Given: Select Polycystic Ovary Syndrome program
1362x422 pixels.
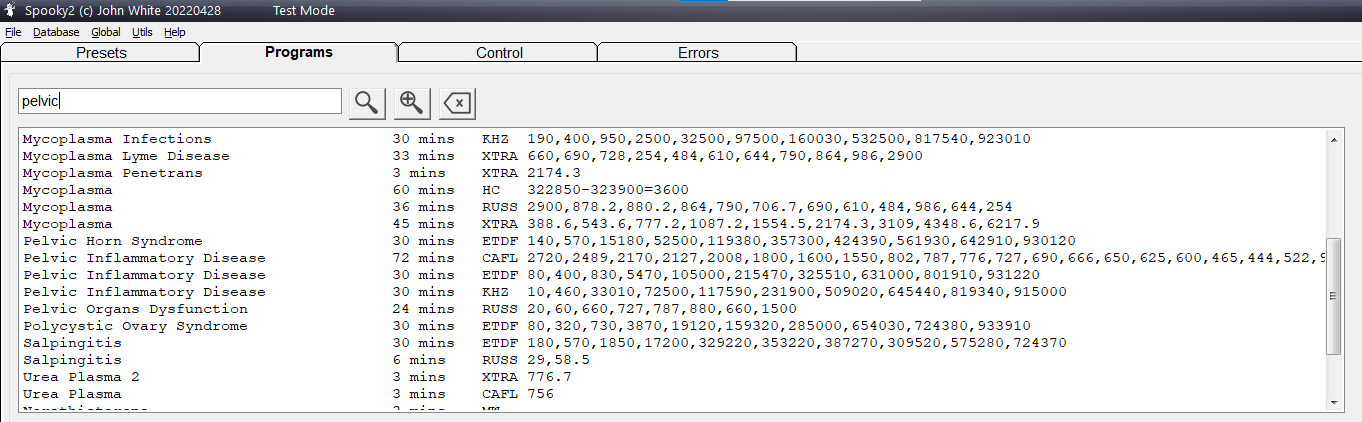Looking at the screenshot, I should coord(135,326).
